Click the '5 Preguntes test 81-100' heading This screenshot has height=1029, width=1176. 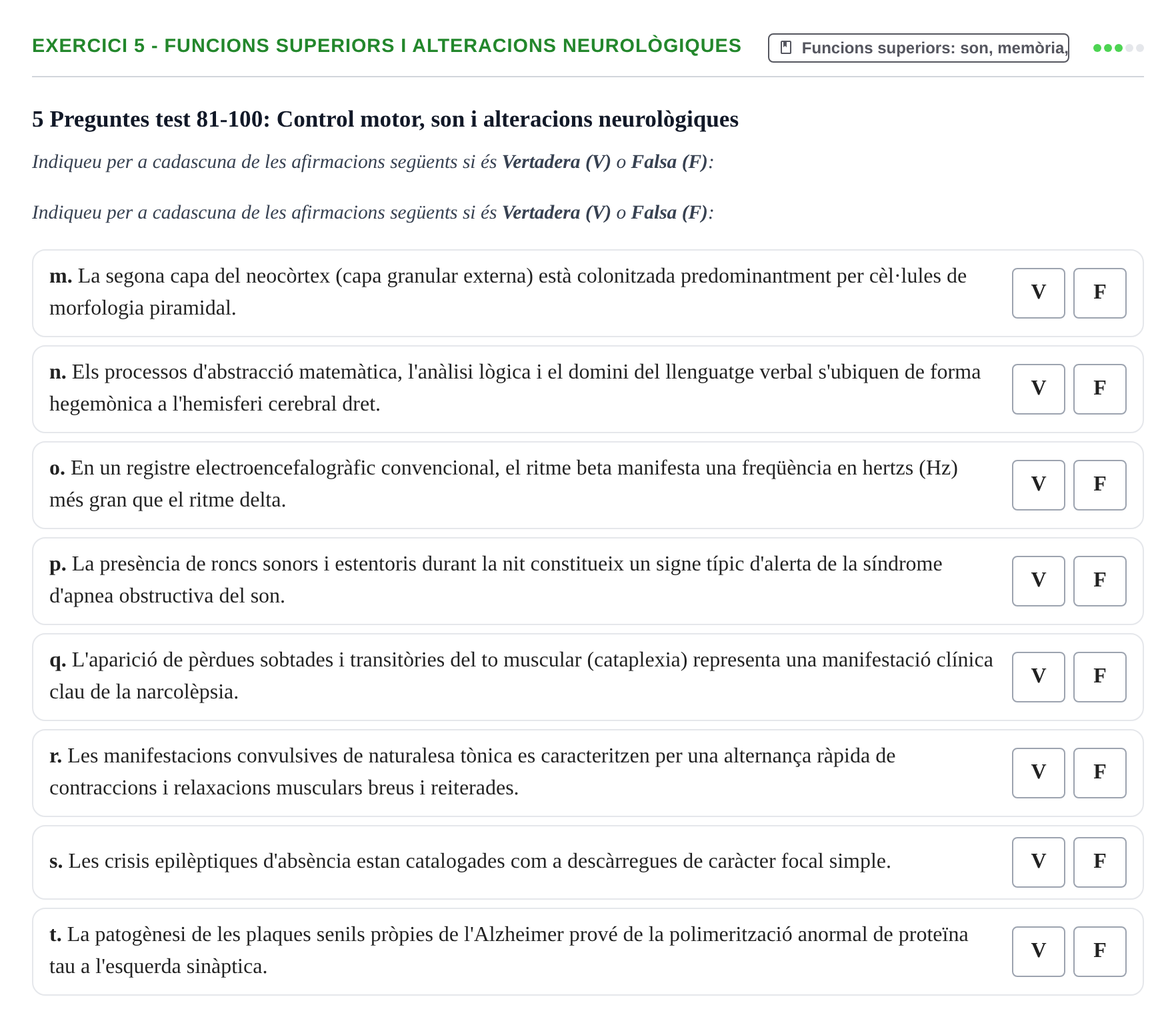385,119
